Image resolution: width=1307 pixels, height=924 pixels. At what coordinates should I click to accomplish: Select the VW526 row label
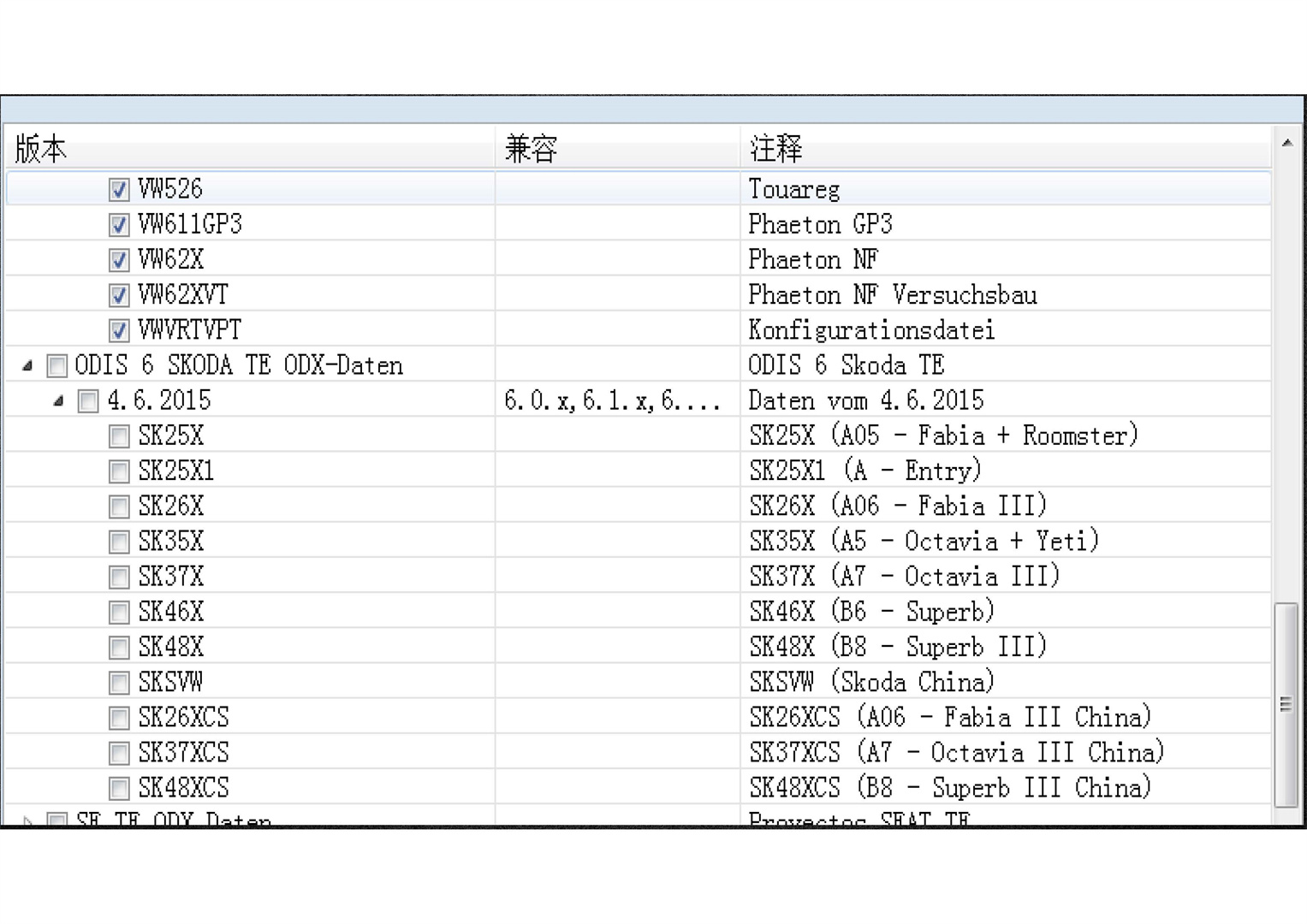coord(170,189)
